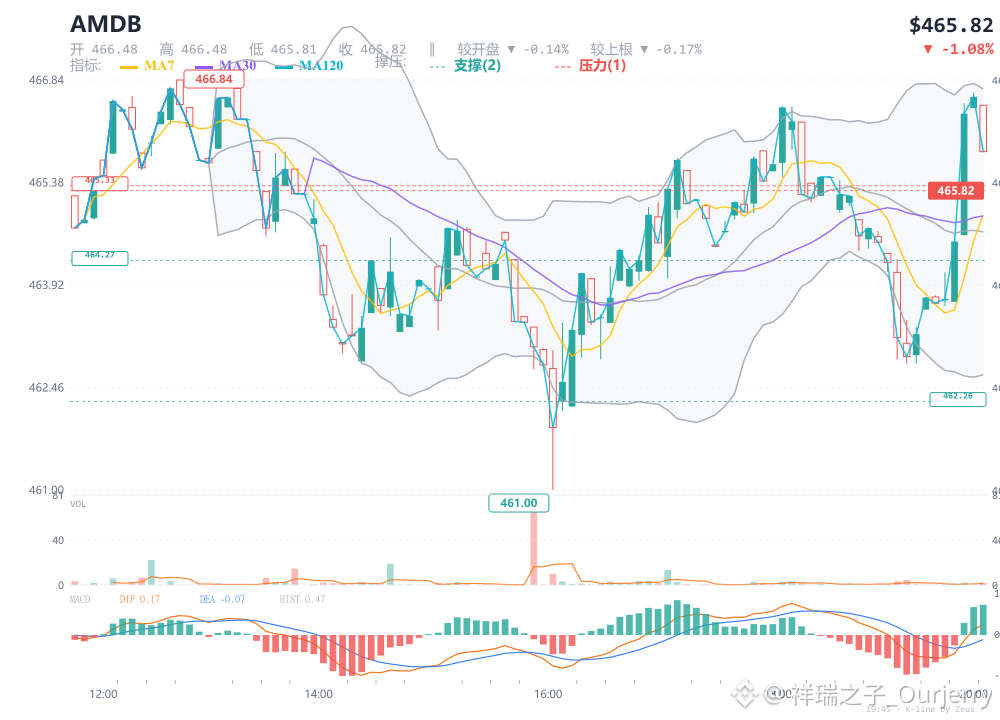Image resolution: width=1000 pixels, height=720 pixels.
Task: Click the volume axis 40 label
Action: pos(58,540)
